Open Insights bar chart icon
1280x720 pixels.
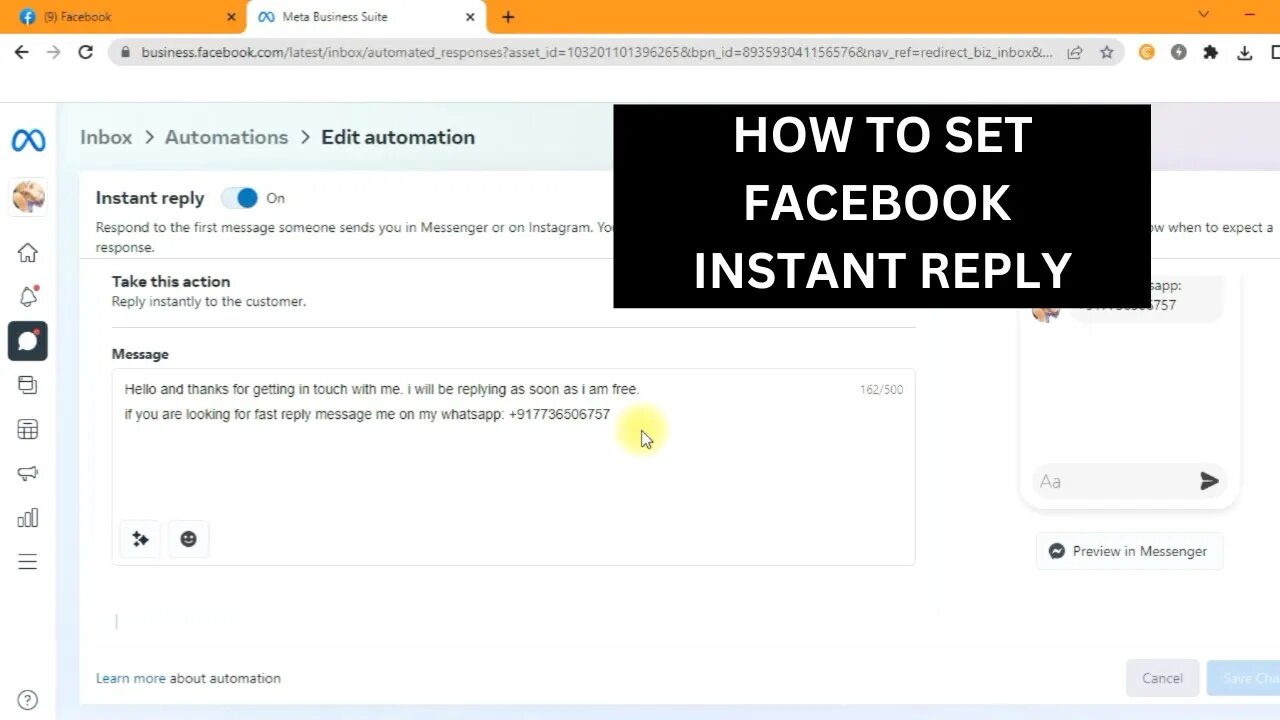tap(28, 518)
